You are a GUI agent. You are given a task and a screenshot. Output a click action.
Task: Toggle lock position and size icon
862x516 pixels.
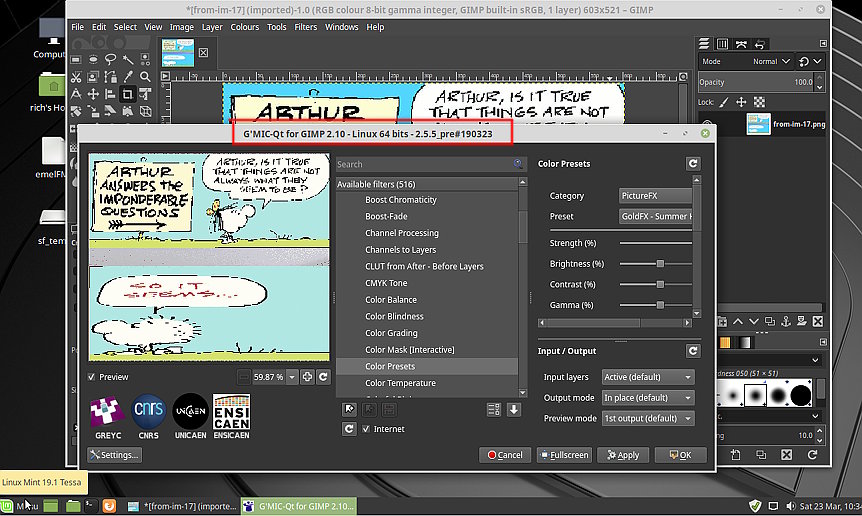click(x=741, y=102)
